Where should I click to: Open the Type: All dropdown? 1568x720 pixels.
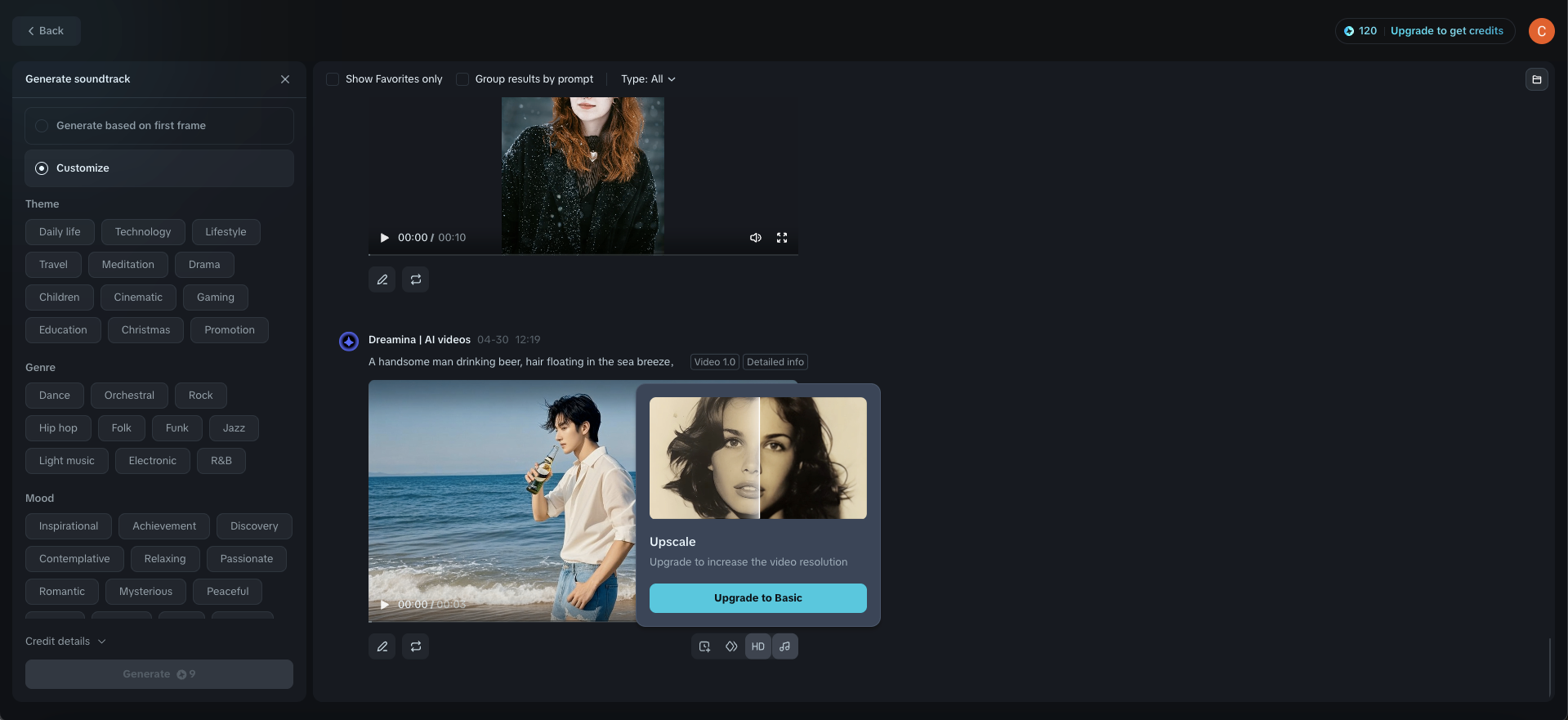tap(648, 79)
